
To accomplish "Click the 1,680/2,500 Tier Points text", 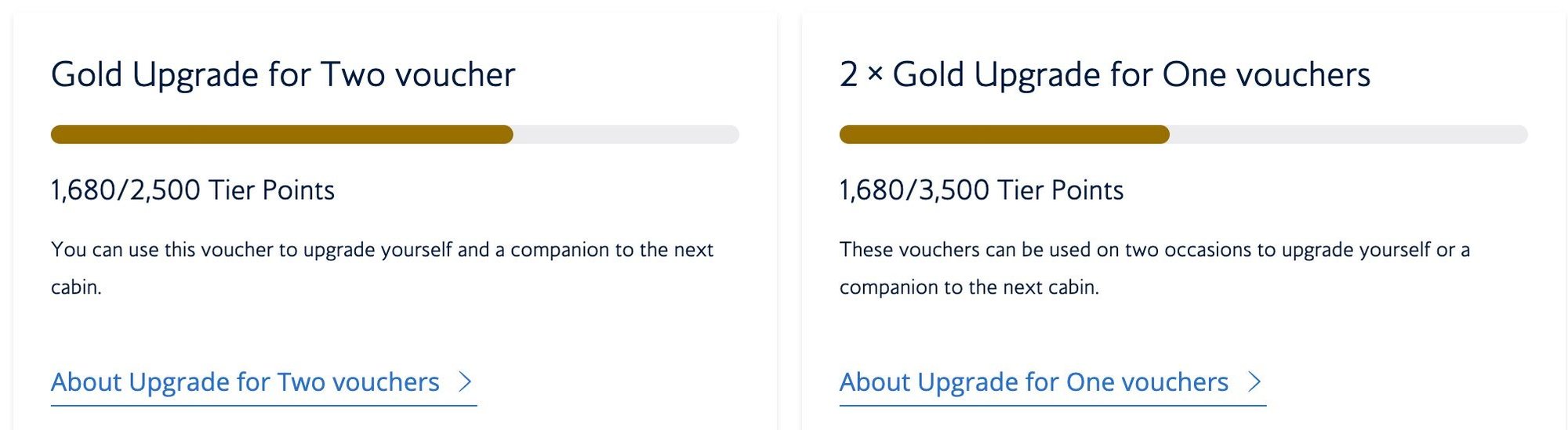I will [x=193, y=190].
